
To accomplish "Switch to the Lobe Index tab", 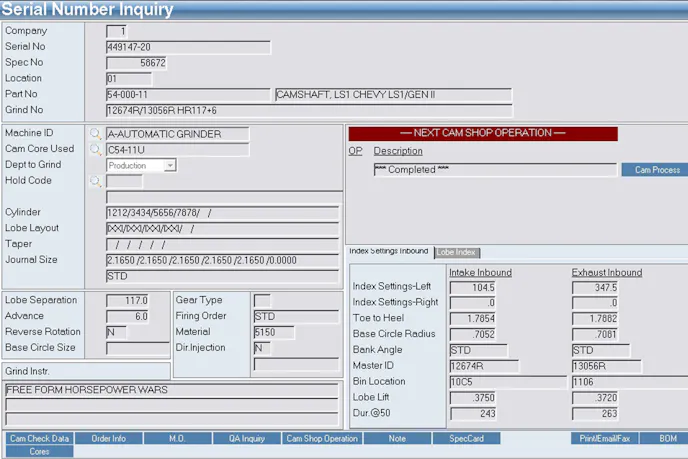I will pos(456,252).
